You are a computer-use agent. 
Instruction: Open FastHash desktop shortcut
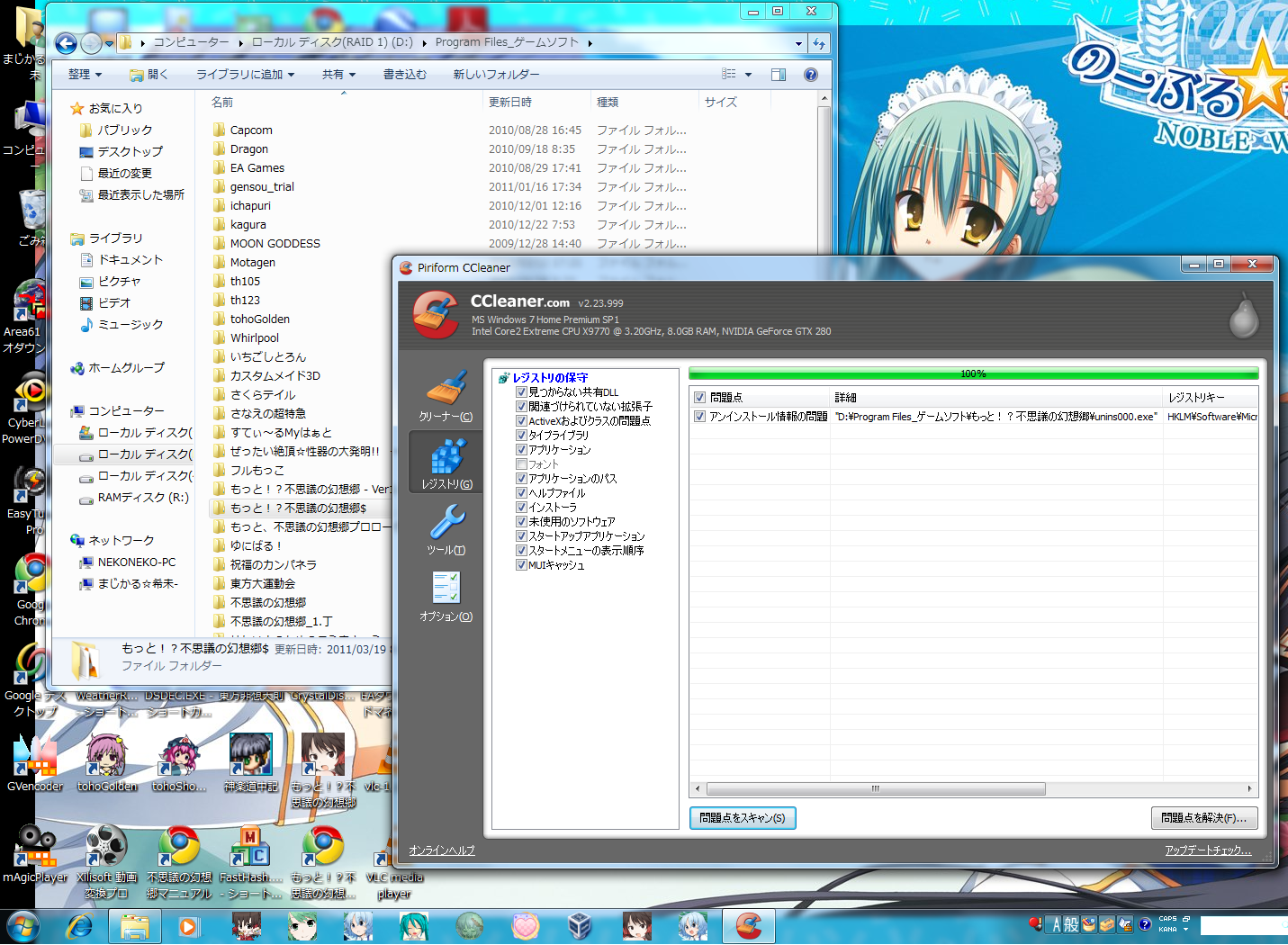(251, 861)
